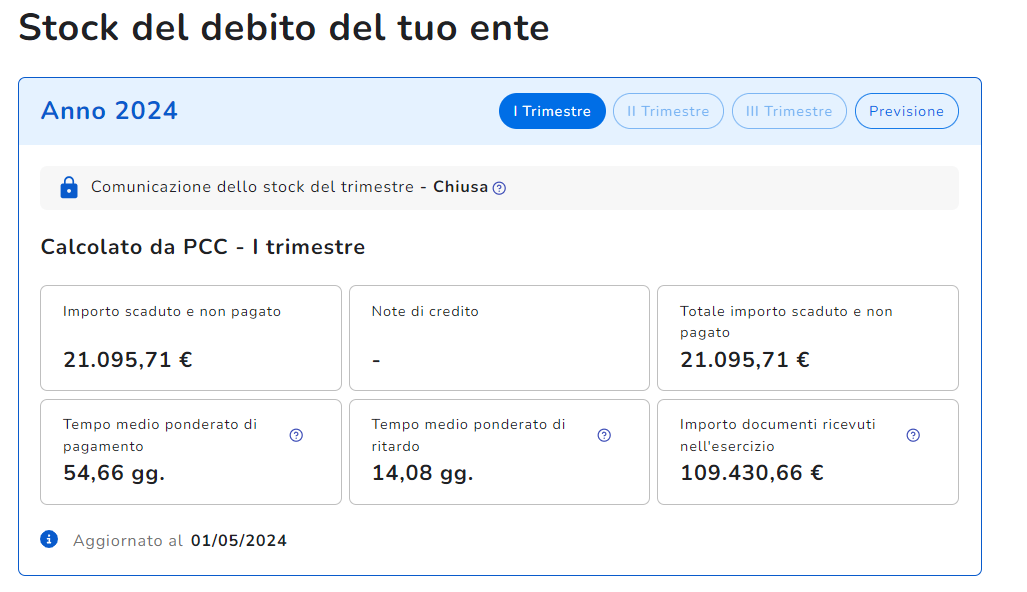The image size is (1027, 592).
Task: Select the Totale importo scaduto e non pagato label
Action: click(x=786, y=321)
